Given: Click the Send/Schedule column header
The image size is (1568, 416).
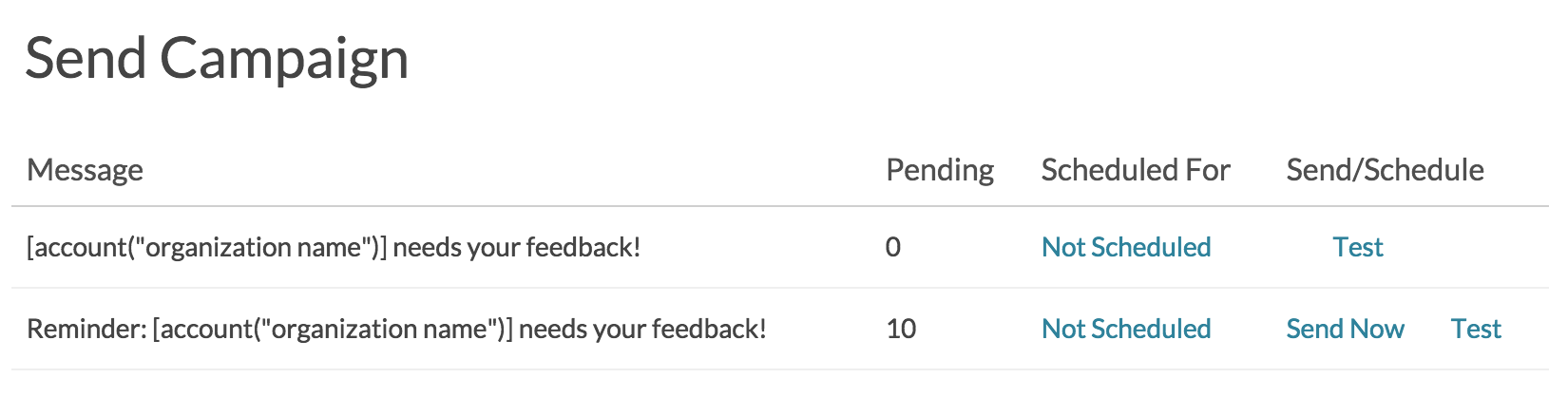Looking at the screenshot, I should coord(1385,170).
